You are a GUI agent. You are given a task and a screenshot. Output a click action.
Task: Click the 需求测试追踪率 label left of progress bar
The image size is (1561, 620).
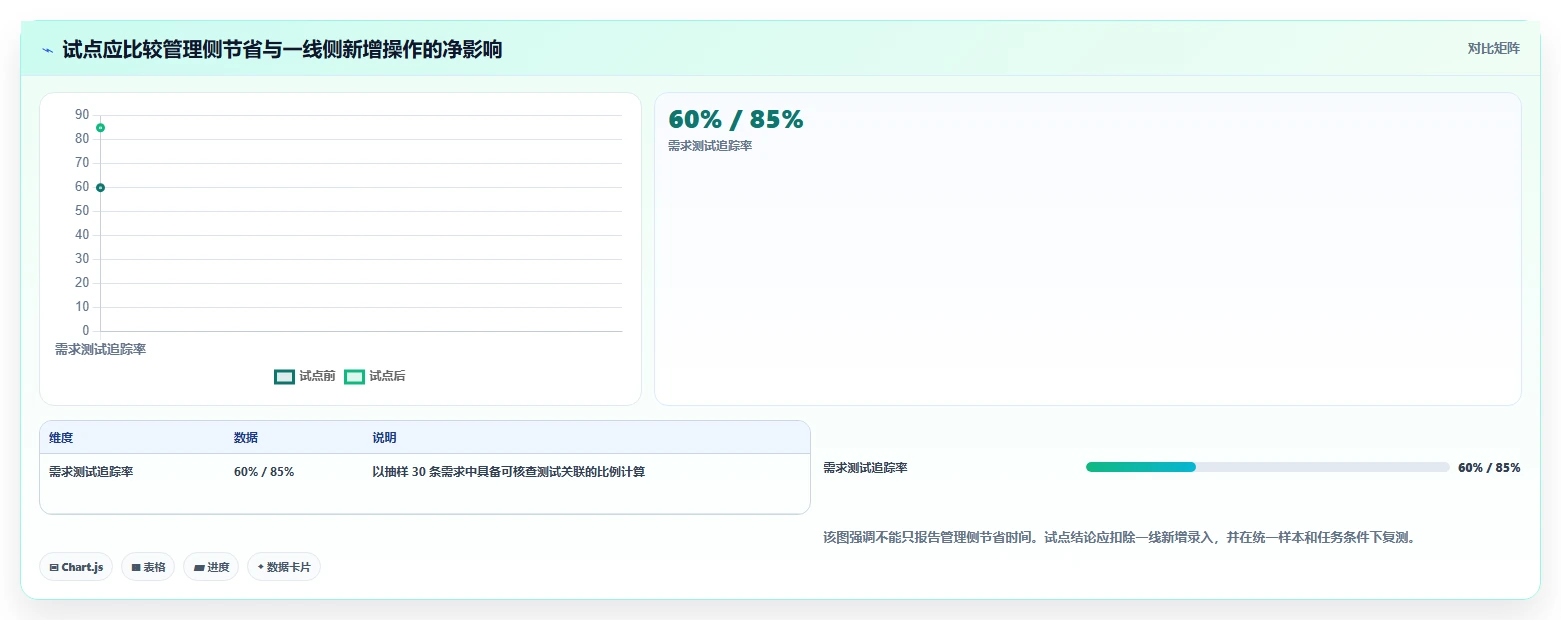pyautogui.click(x=865, y=468)
